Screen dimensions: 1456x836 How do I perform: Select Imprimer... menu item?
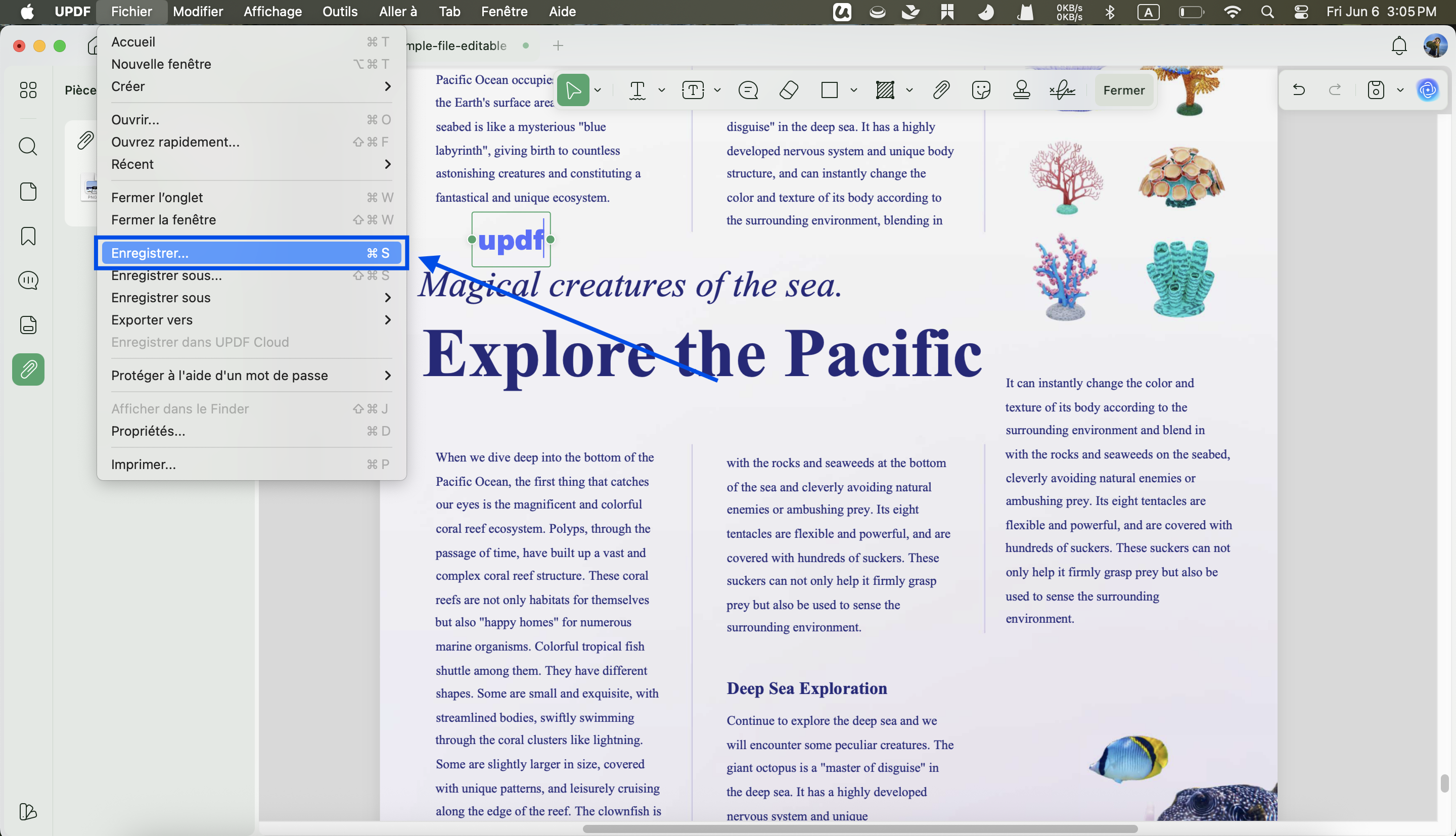coord(251,465)
